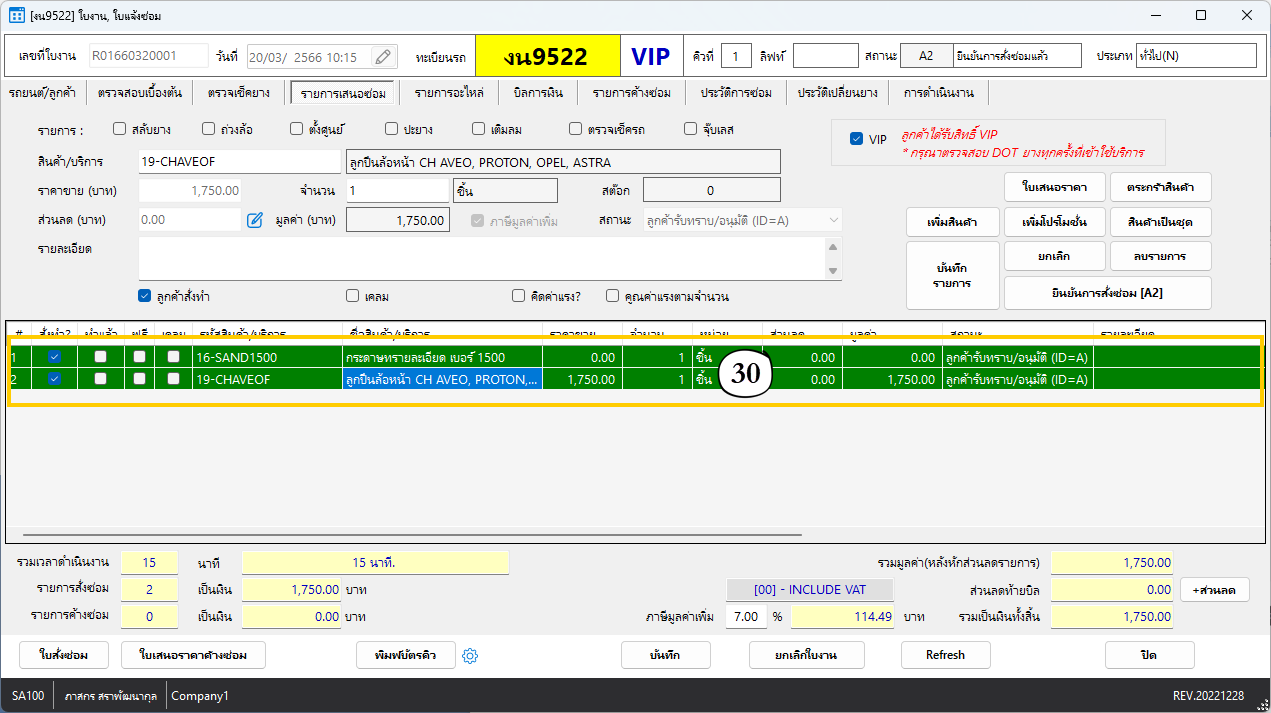This screenshot has width=1271, height=713.
Task: Click the +ส่วนลด button
Action: [x=1214, y=590]
